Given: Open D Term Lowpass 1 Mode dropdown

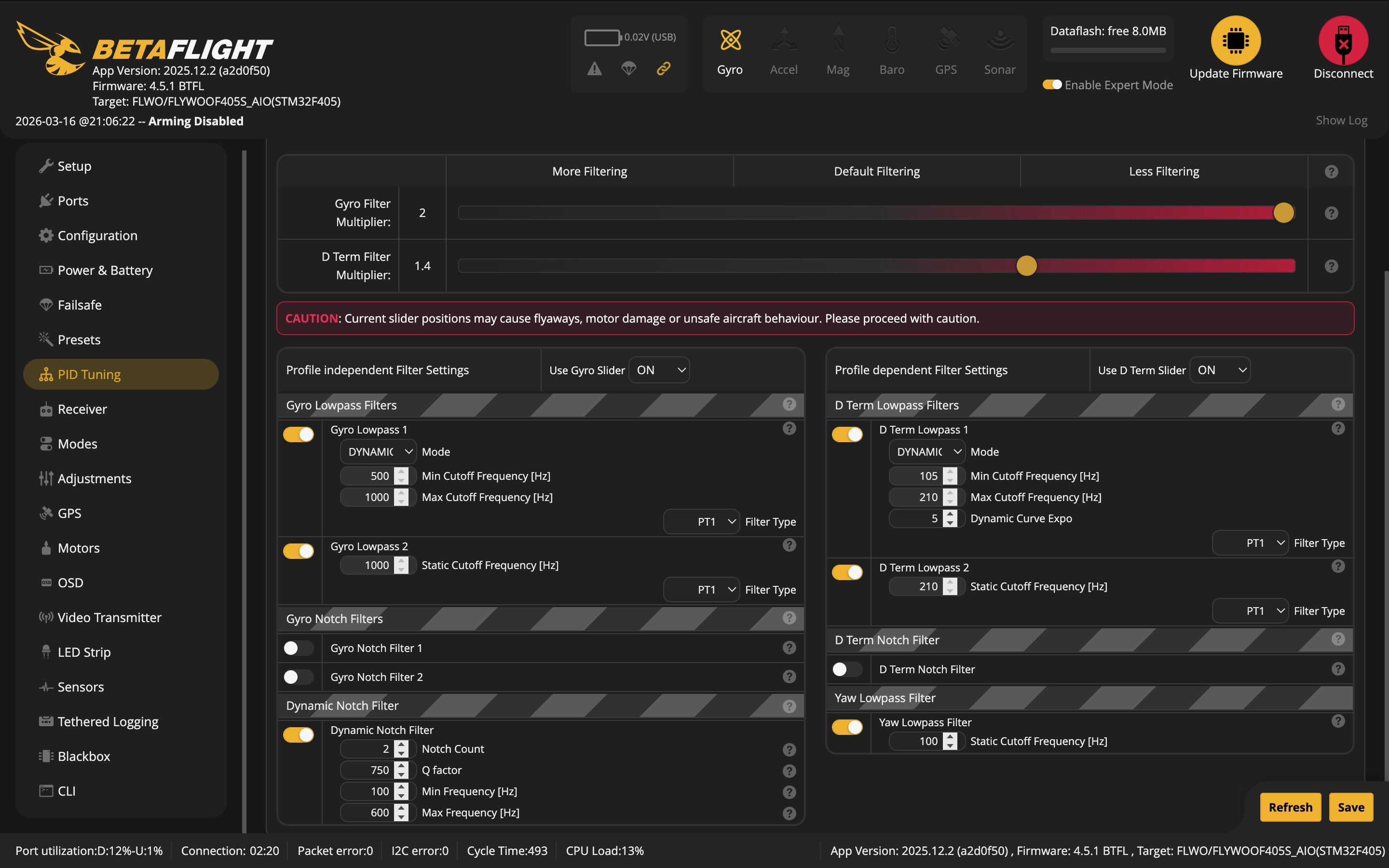Looking at the screenshot, I should 926,452.
